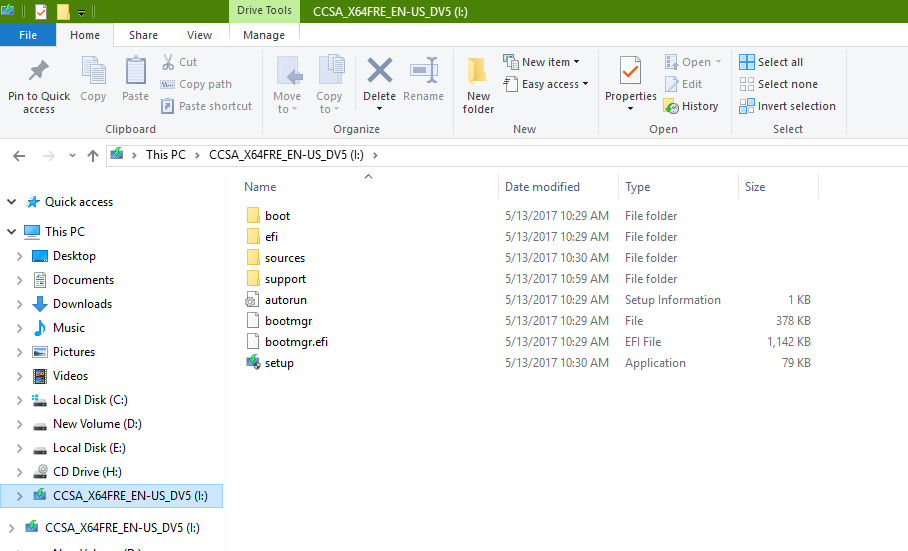This screenshot has width=908, height=551.
Task: Click the Move to icon
Action: [x=288, y=71]
